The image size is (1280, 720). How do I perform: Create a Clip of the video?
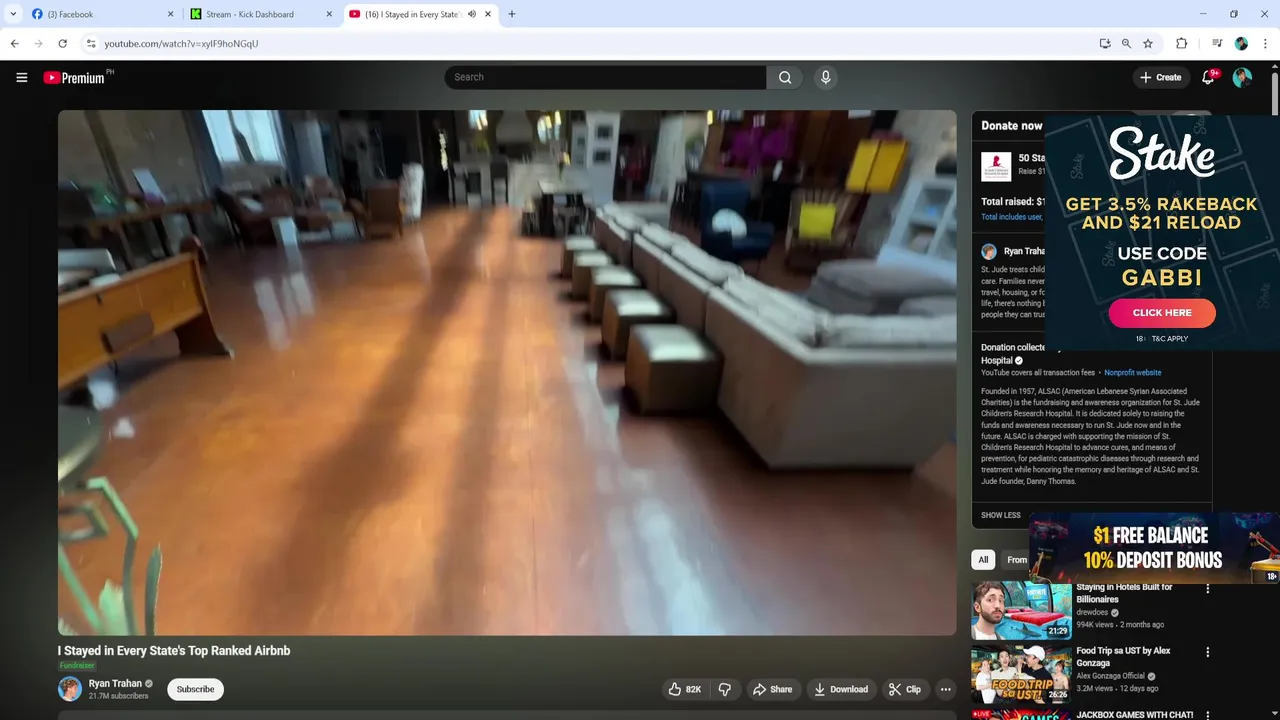pos(905,689)
